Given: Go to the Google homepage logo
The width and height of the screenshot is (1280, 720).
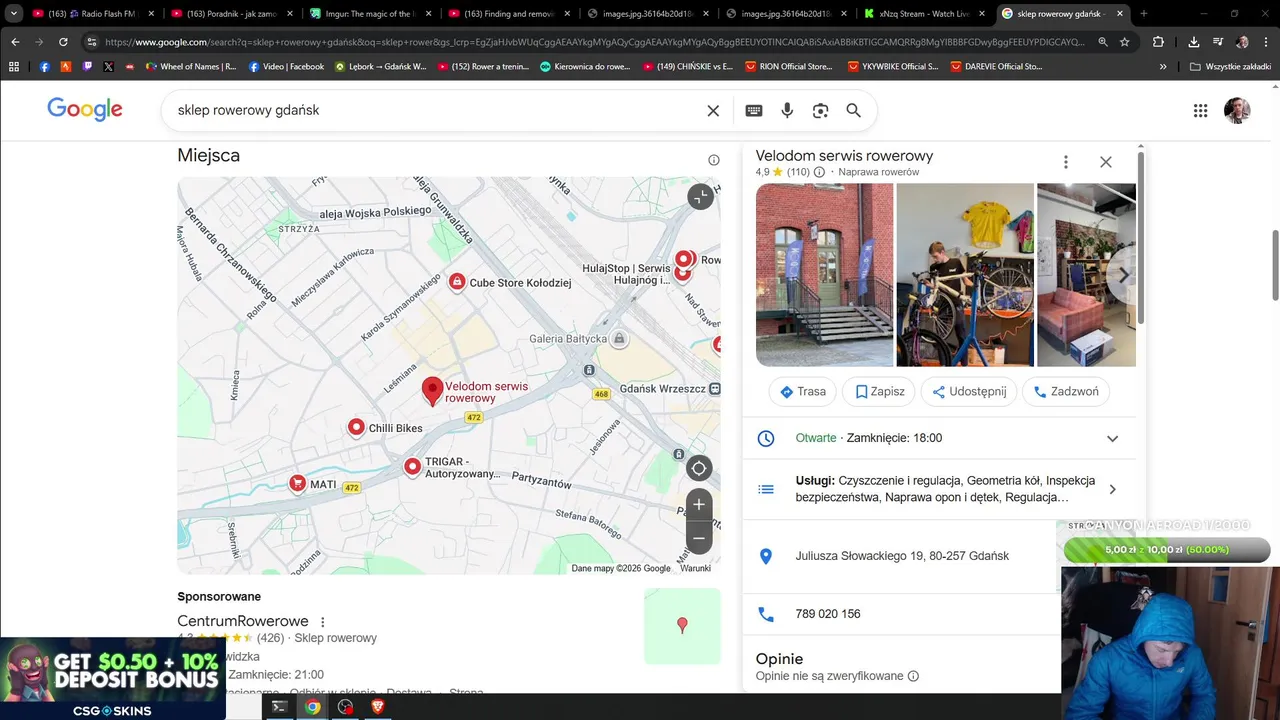Looking at the screenshot, I should click(85, 110).
